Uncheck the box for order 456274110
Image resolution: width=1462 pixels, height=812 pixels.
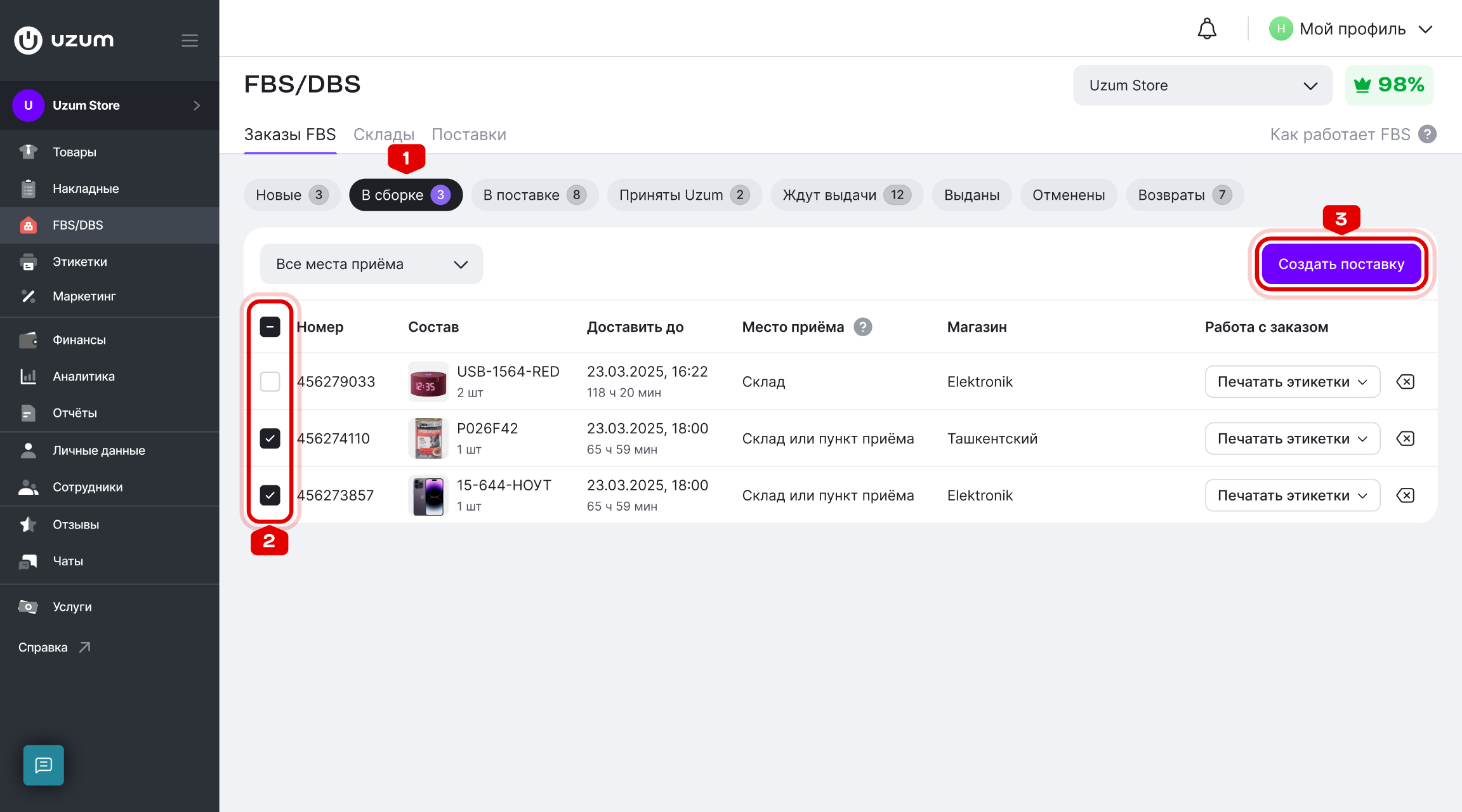coord(270,438)
